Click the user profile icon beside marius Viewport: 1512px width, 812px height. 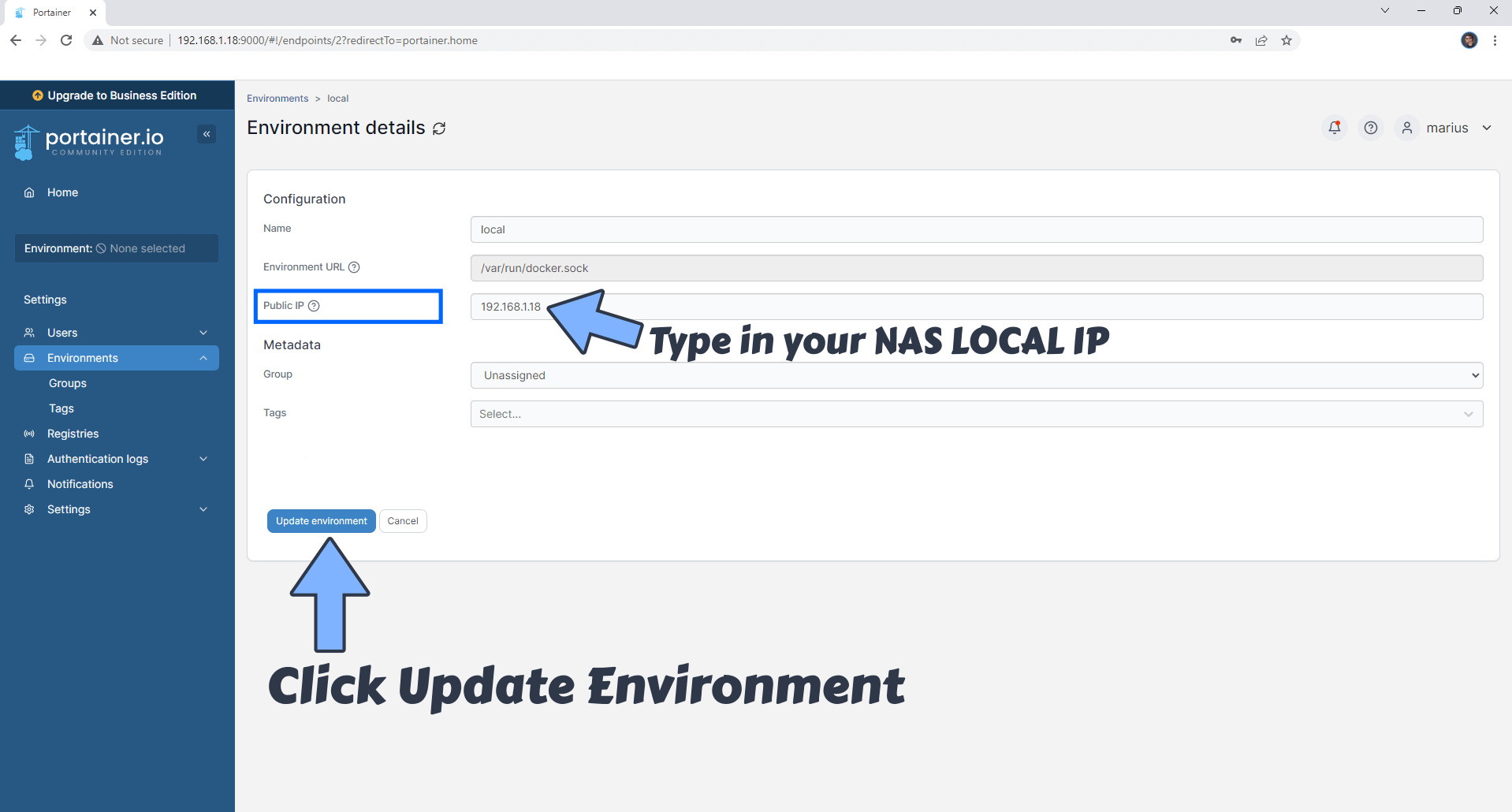point(1407,128)
